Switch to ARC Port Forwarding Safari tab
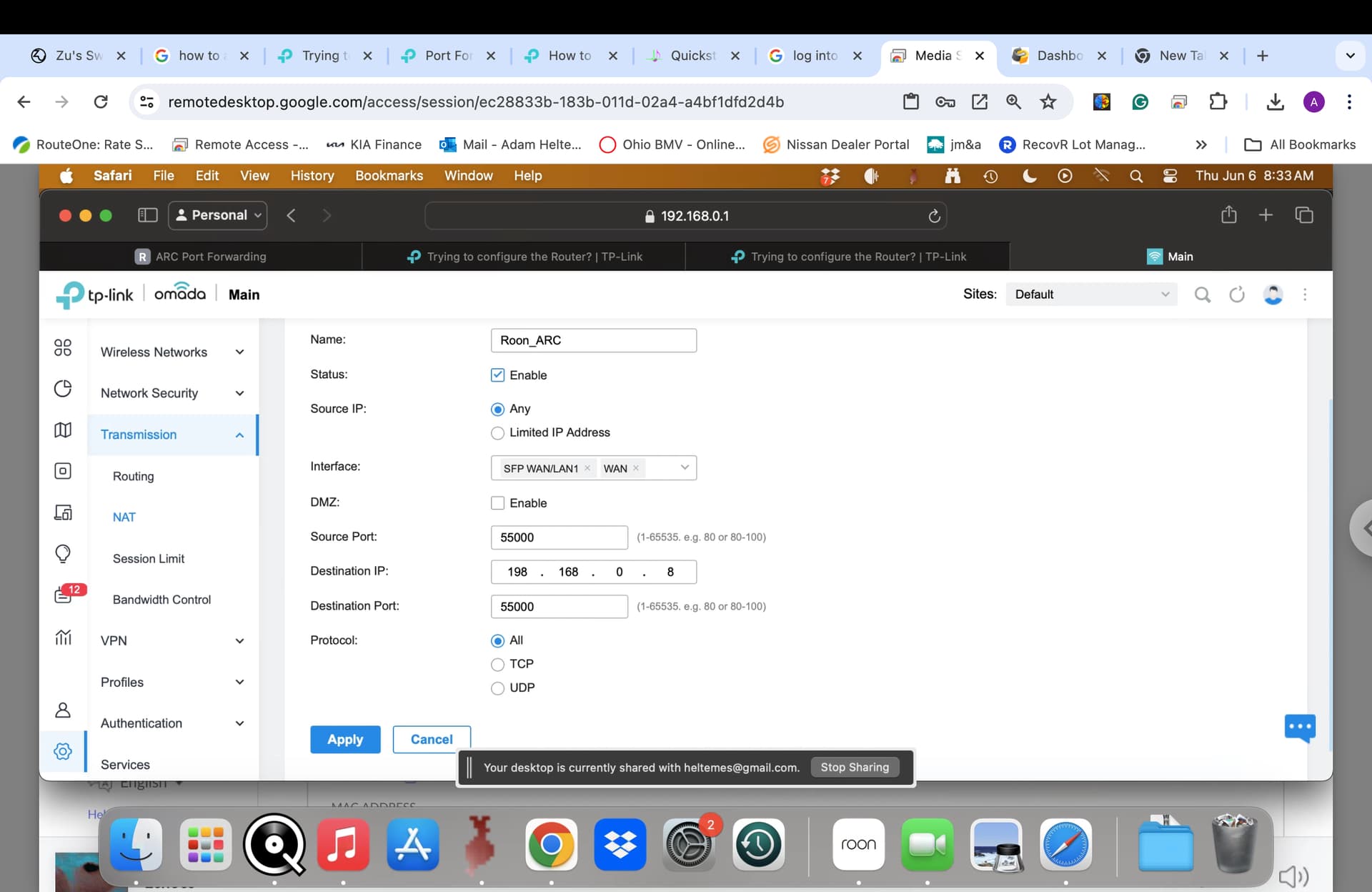1372x892 pixels. (x=201, y=257)
